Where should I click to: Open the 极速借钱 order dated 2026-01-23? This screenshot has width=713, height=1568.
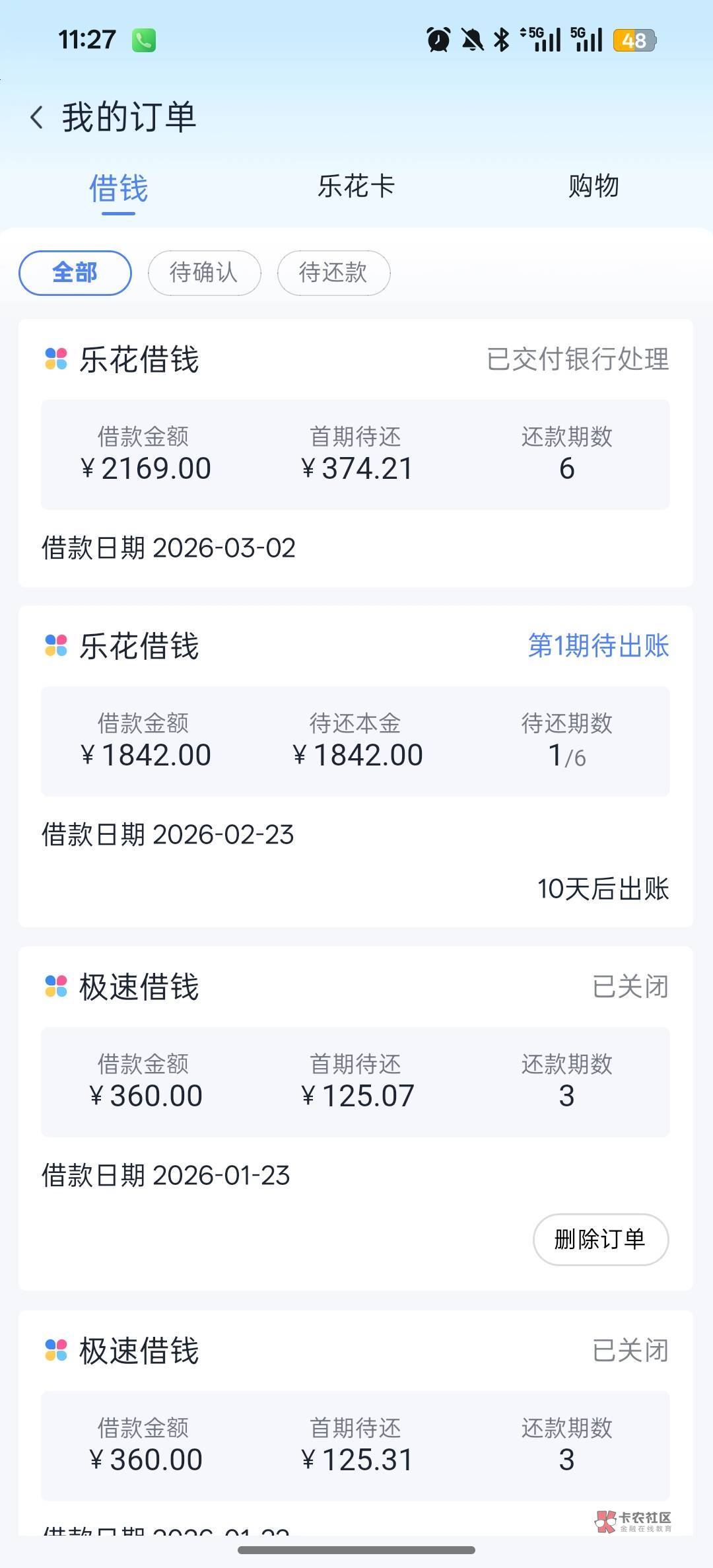pyautogui.click(x=355, y=1082)
